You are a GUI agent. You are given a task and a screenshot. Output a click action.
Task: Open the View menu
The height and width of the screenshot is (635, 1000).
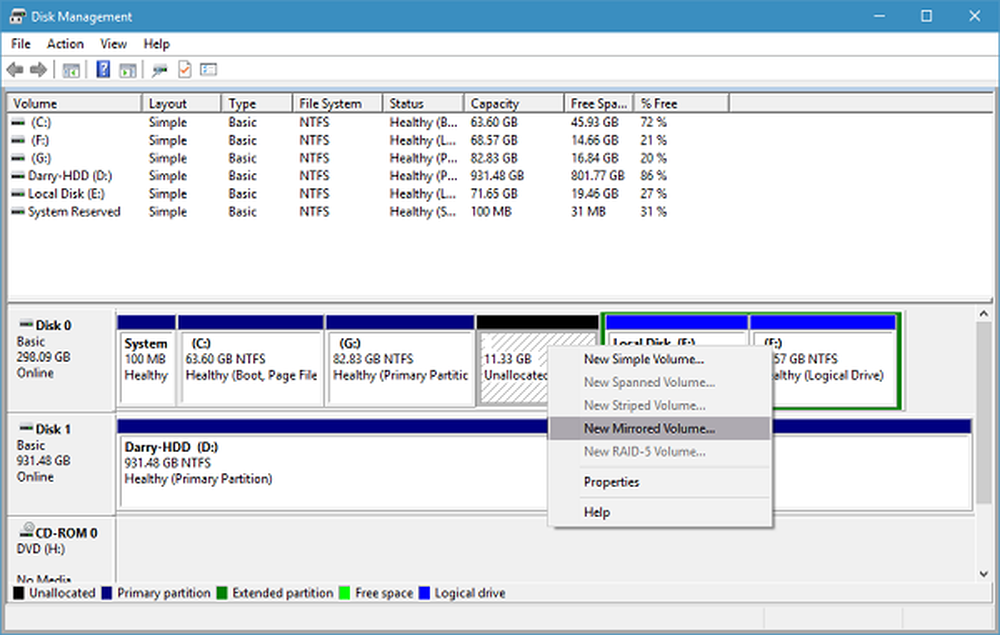[x=112, y=43]
